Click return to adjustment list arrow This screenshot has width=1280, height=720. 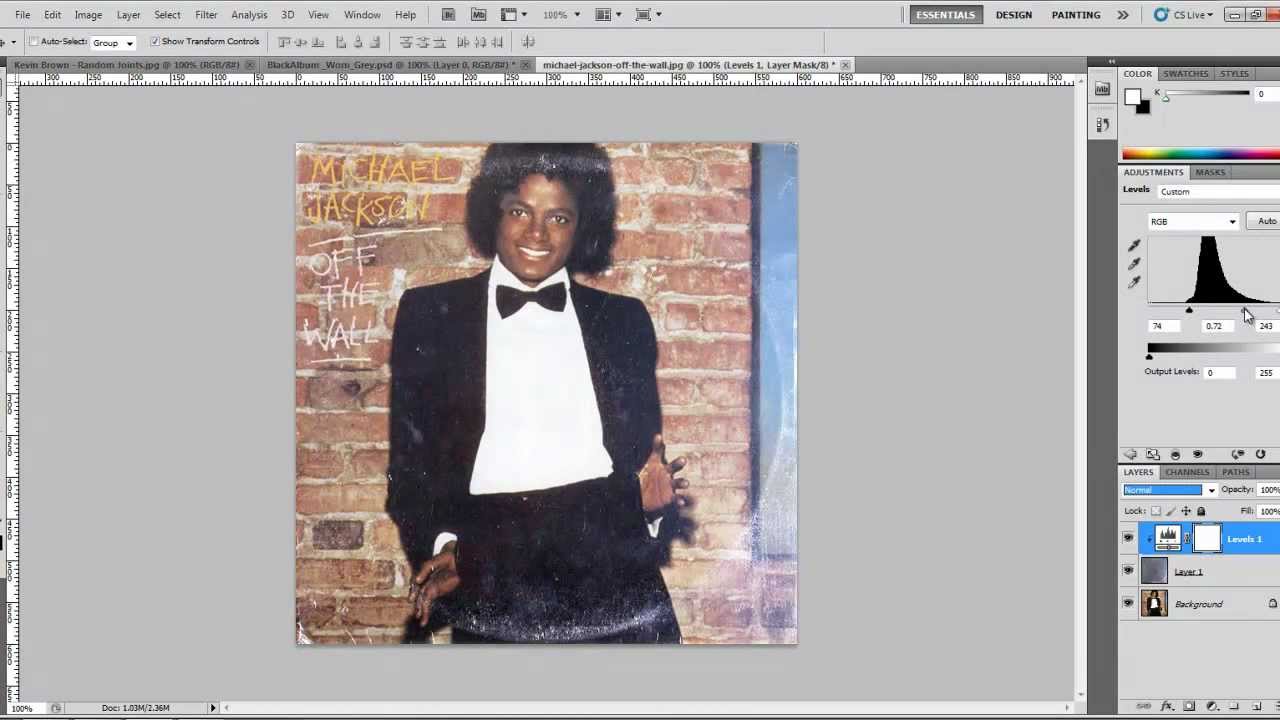pyautogui.click(x=1131, y=455)
